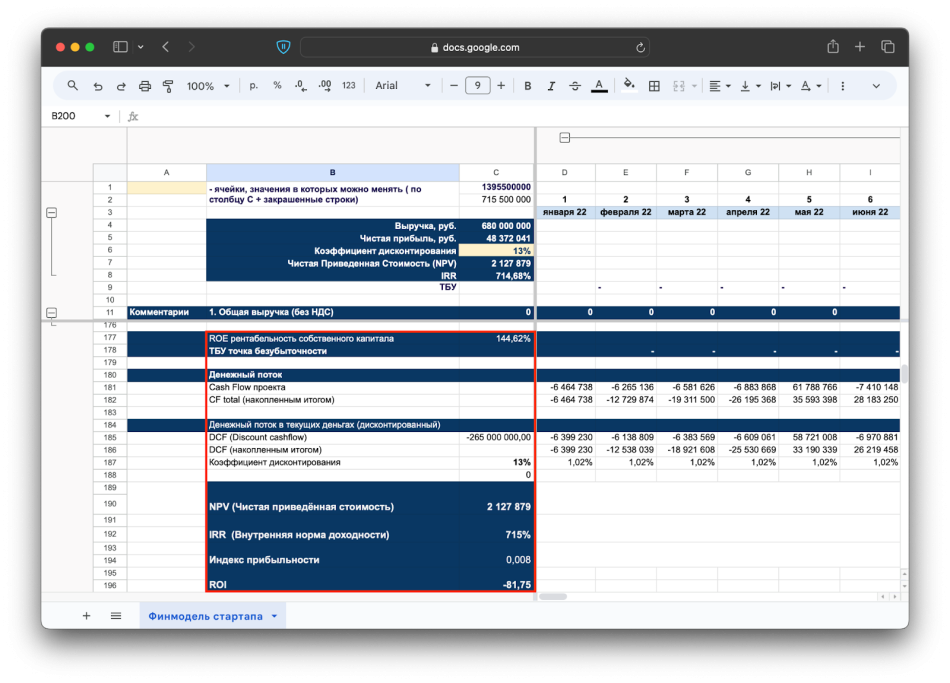Screen dimensions: 950x683
Task: Click the search menus magnifier icon
Action: point(73,86)
